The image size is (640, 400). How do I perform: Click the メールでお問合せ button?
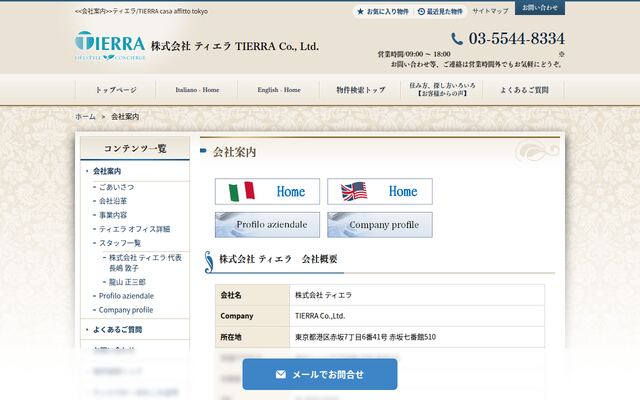320,374
